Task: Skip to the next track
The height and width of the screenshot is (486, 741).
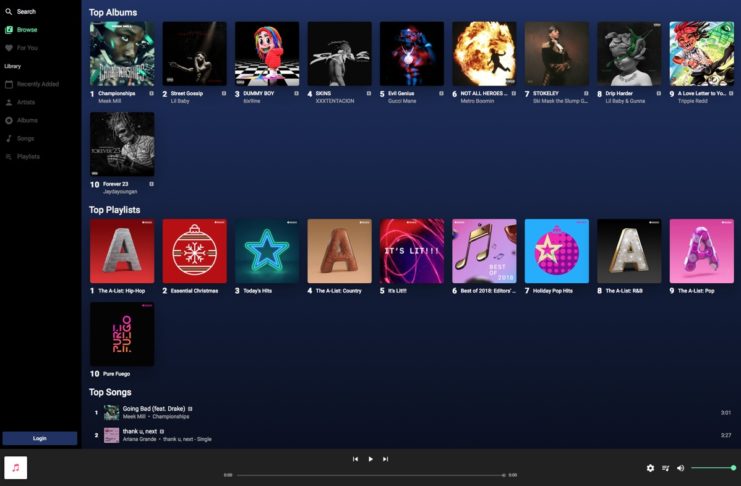Action: pyautogui.click(x=386, y=459)
